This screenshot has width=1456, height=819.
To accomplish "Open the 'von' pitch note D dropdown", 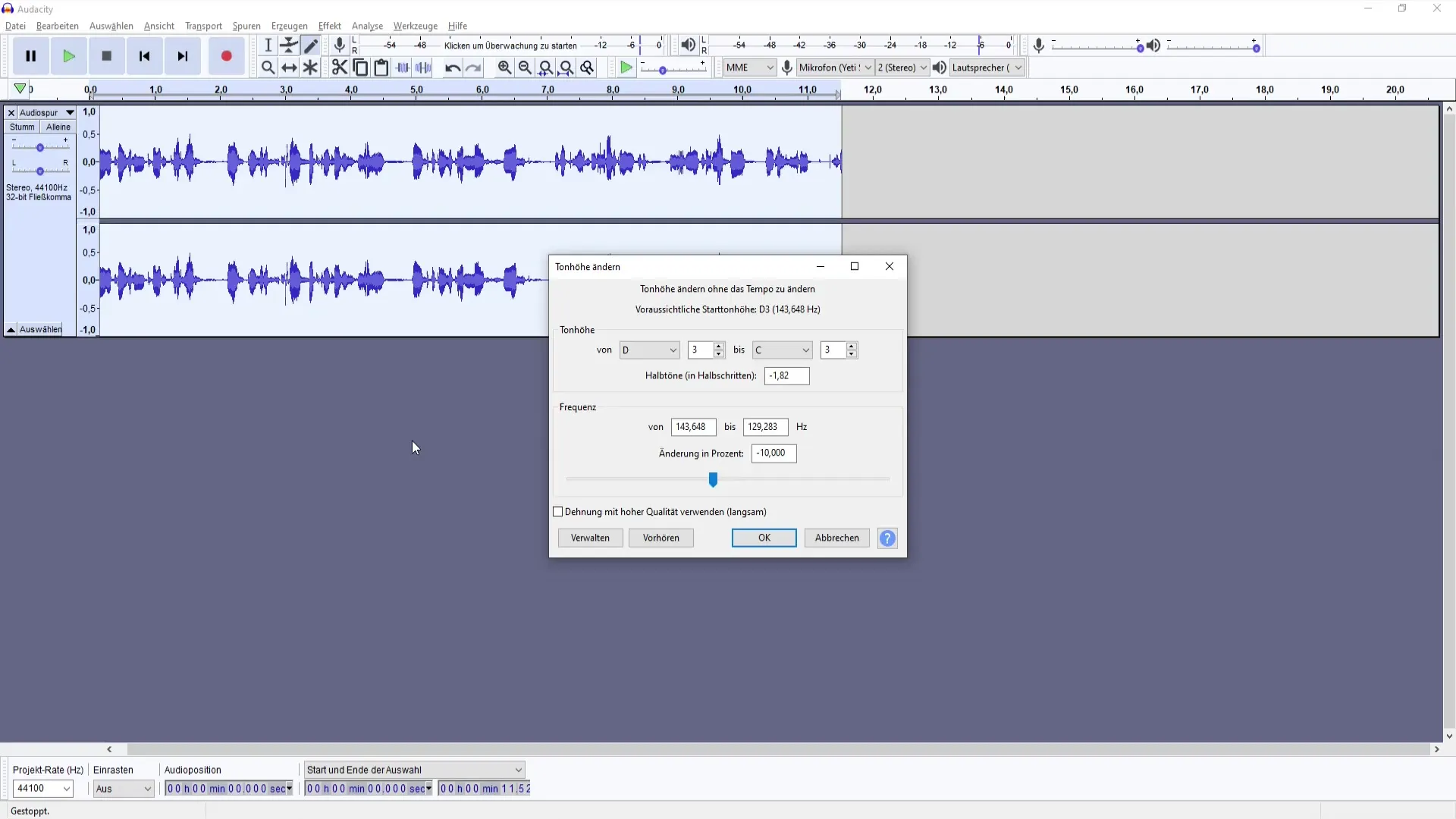I will coord(650,350).
